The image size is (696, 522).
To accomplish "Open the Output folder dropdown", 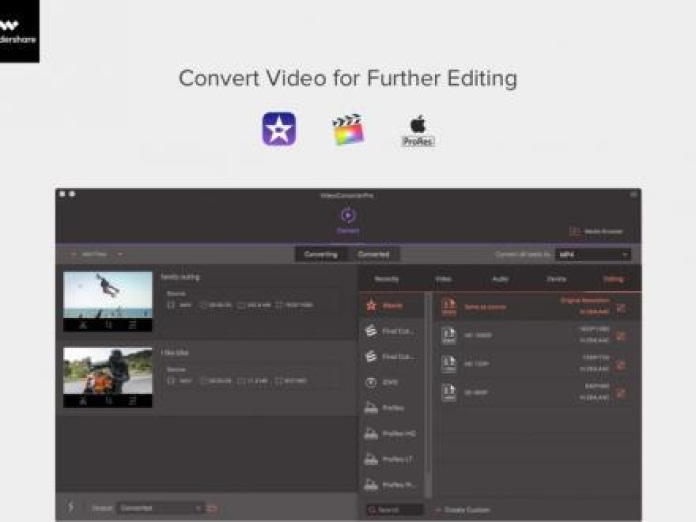I will pyautogui.click(x=160, y=508).
